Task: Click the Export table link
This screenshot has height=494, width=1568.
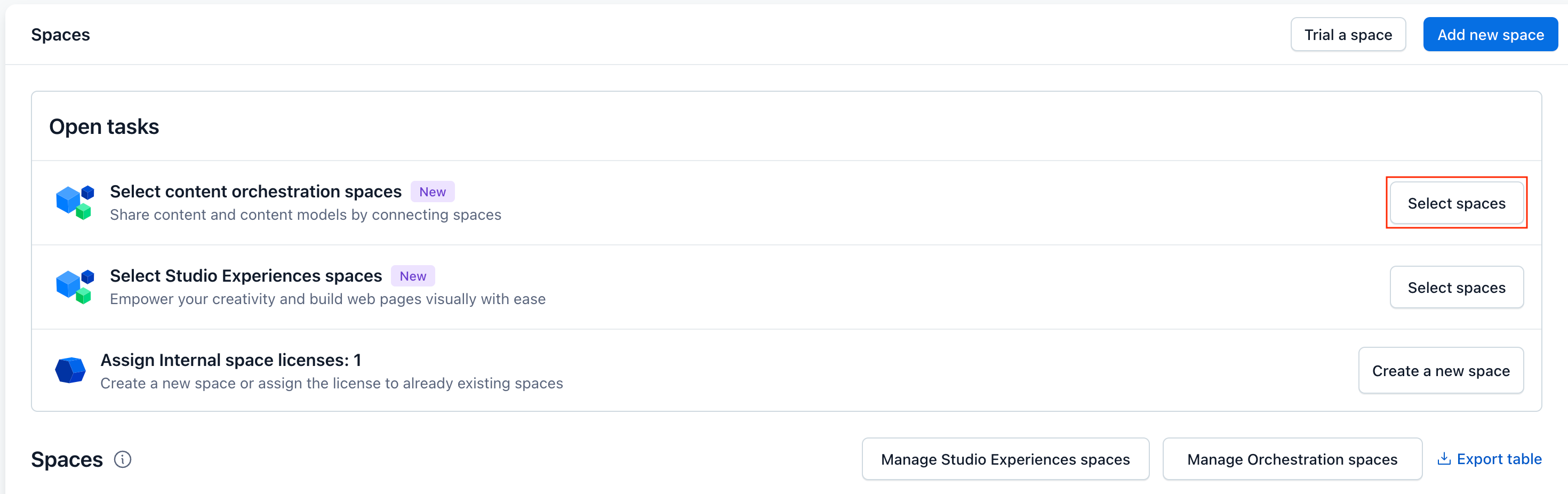Action: click(x=1499, y=459)
